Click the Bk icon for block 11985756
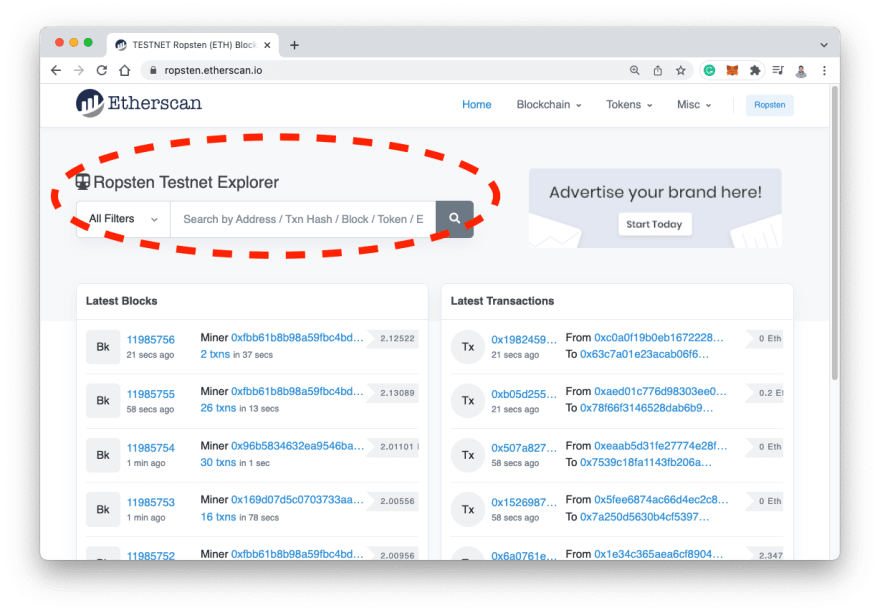The image size is (880, 613). point(103,347)
